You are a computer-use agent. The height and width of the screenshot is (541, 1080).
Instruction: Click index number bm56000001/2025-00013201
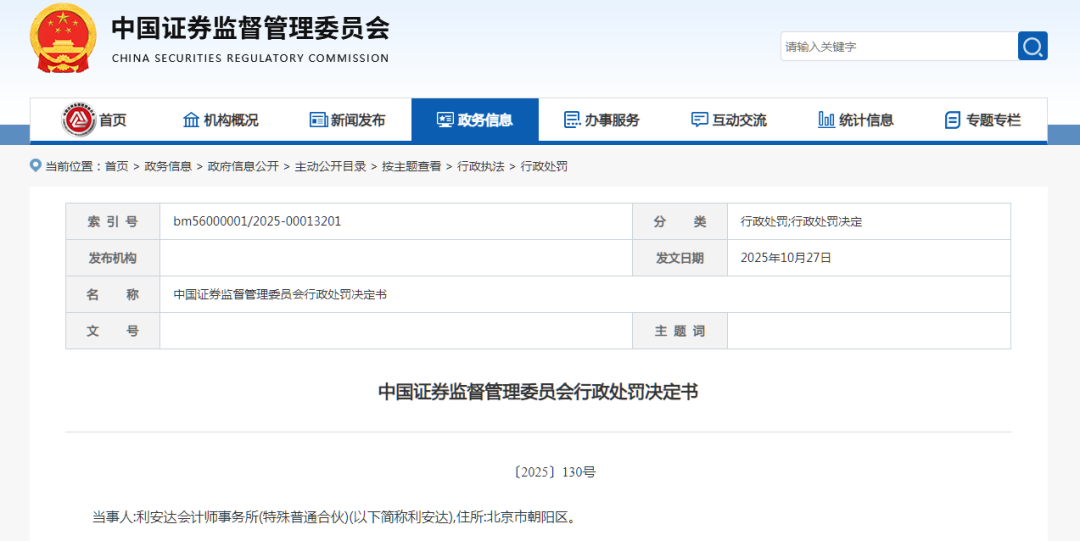click(258, 221)
